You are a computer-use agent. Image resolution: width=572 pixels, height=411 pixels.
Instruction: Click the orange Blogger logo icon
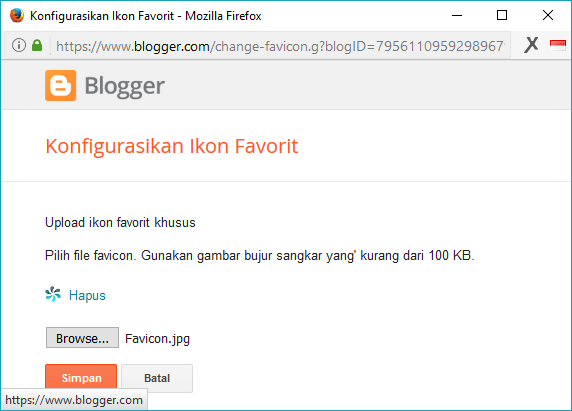coord(61,85)
